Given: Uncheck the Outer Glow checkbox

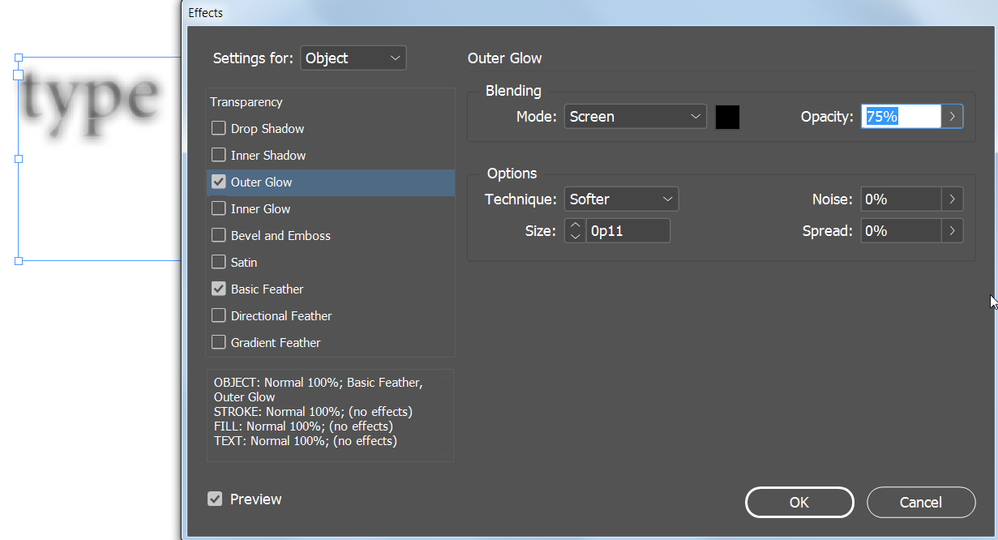Looking at the screenshot, I should (x=218, y=182).
